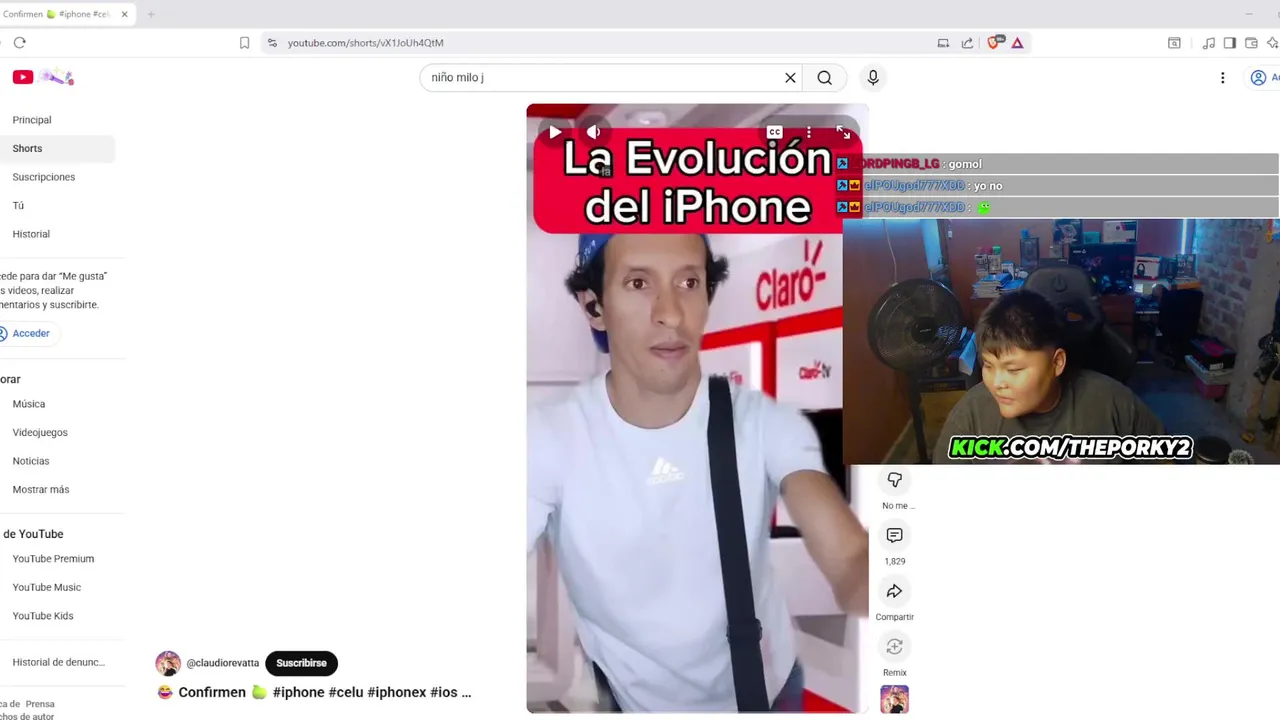Open site settings icon beside the URL
The image size is (1280, 720).
[272, 43]
